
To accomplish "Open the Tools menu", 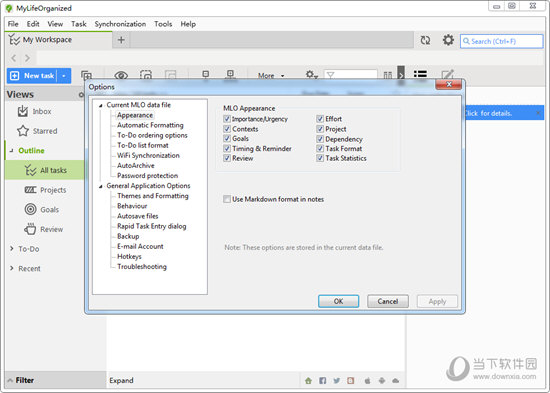I will coord(163,24).
